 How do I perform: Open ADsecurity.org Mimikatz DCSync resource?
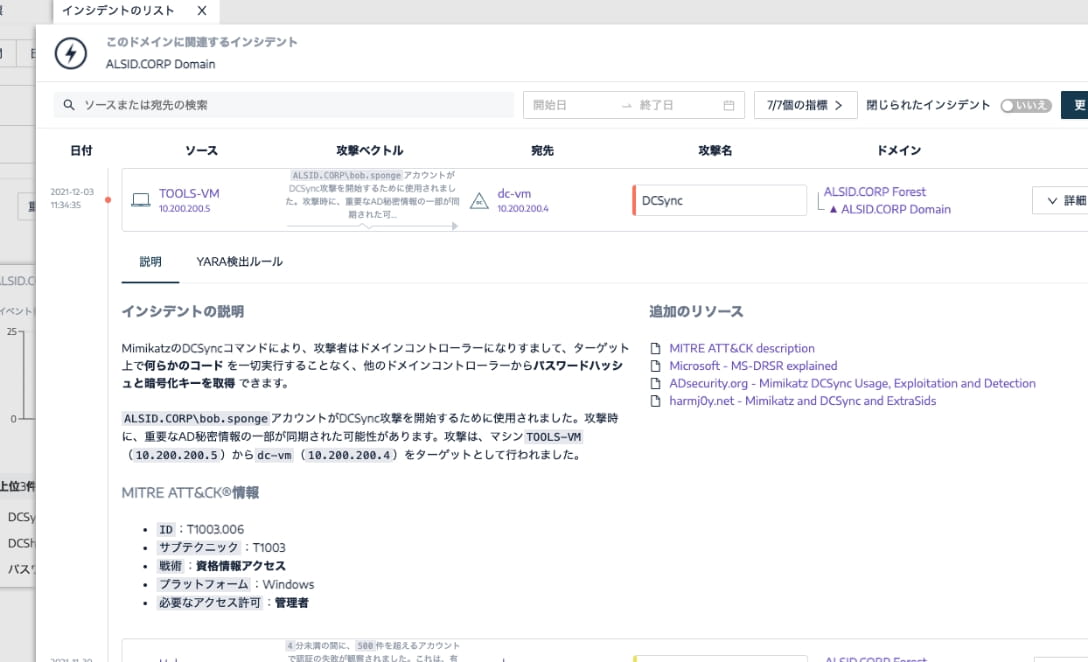(x=852, y=383)
